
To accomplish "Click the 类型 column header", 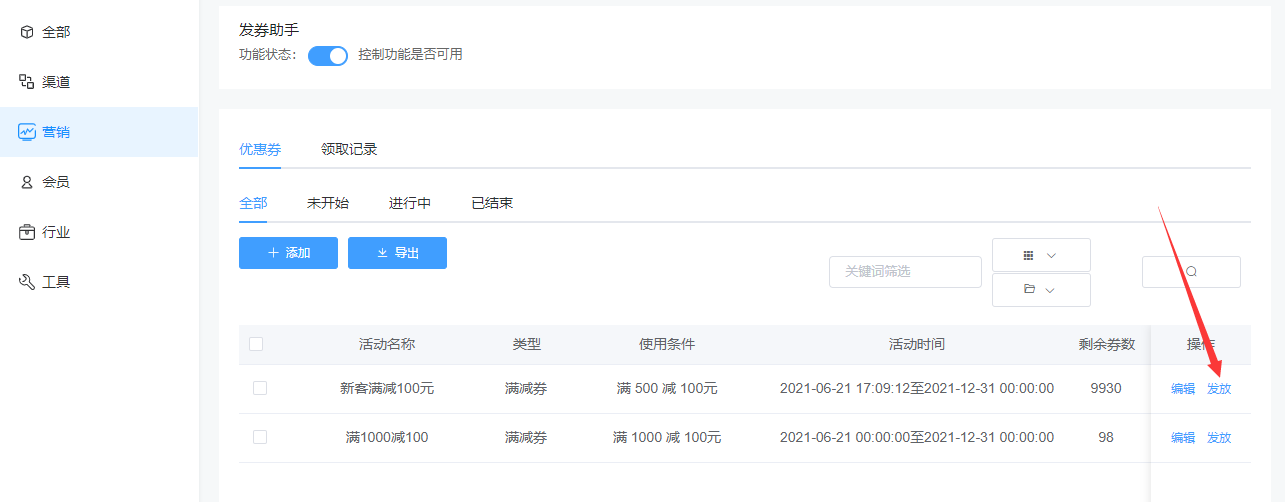I will pos(527,344).
